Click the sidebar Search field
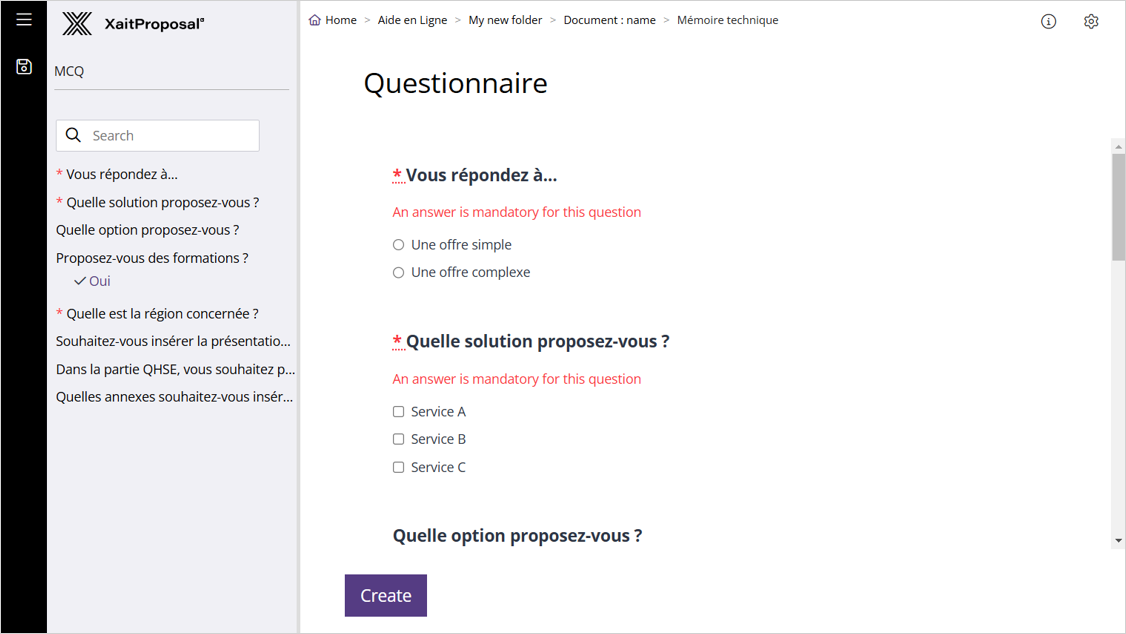The height and width of the screenshot is (634, 1126). tap(170, 135)
